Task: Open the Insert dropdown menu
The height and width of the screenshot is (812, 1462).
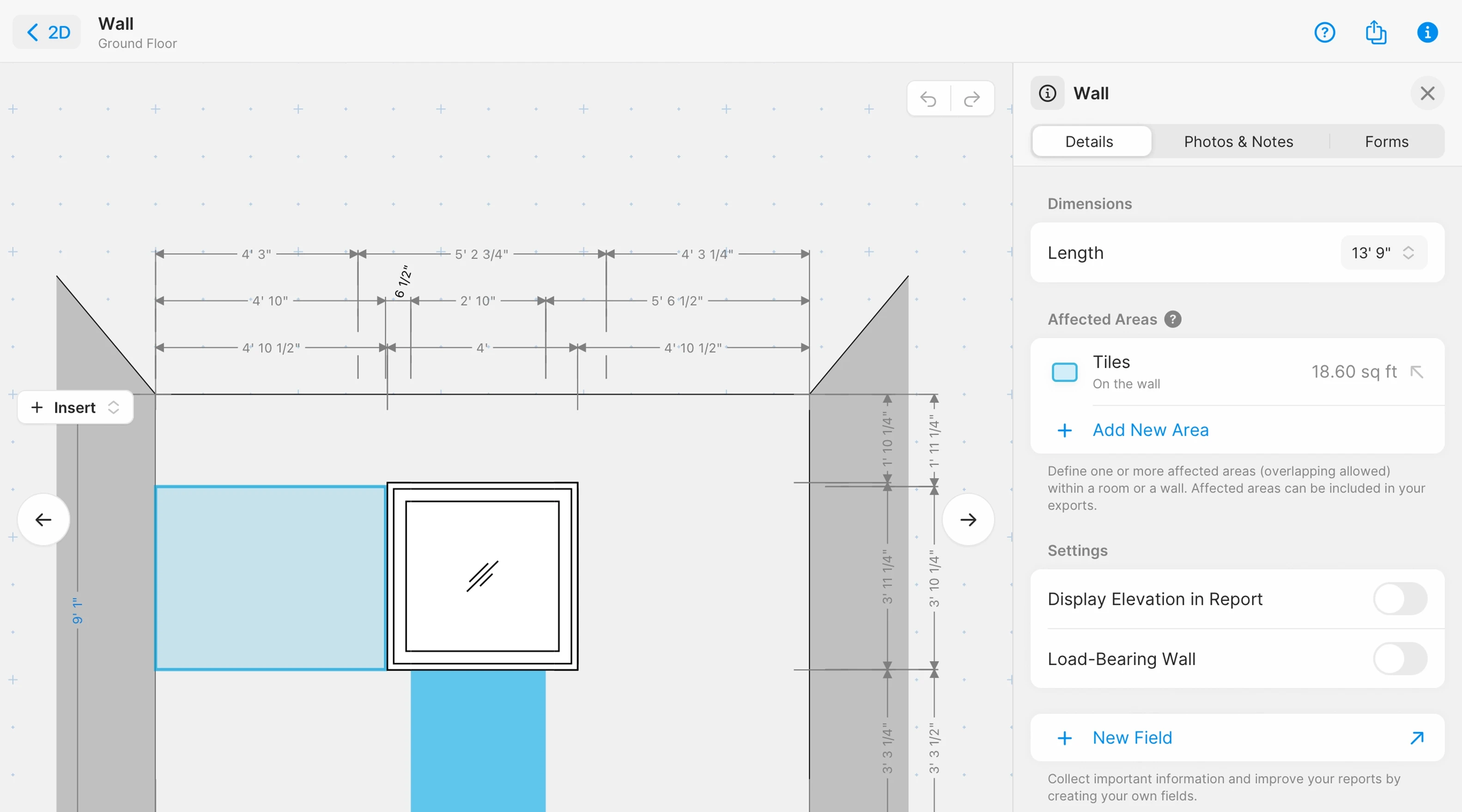Action: 75,407
